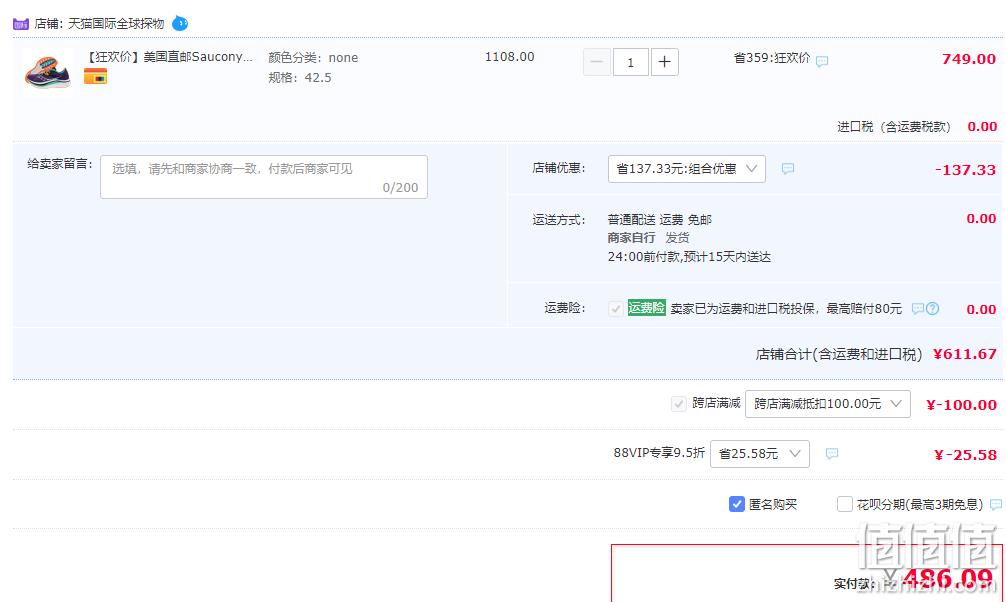The image size is (1006, 602).
Task: Click the info bubble after 花呗分期
Action: [x=996, y=504]
